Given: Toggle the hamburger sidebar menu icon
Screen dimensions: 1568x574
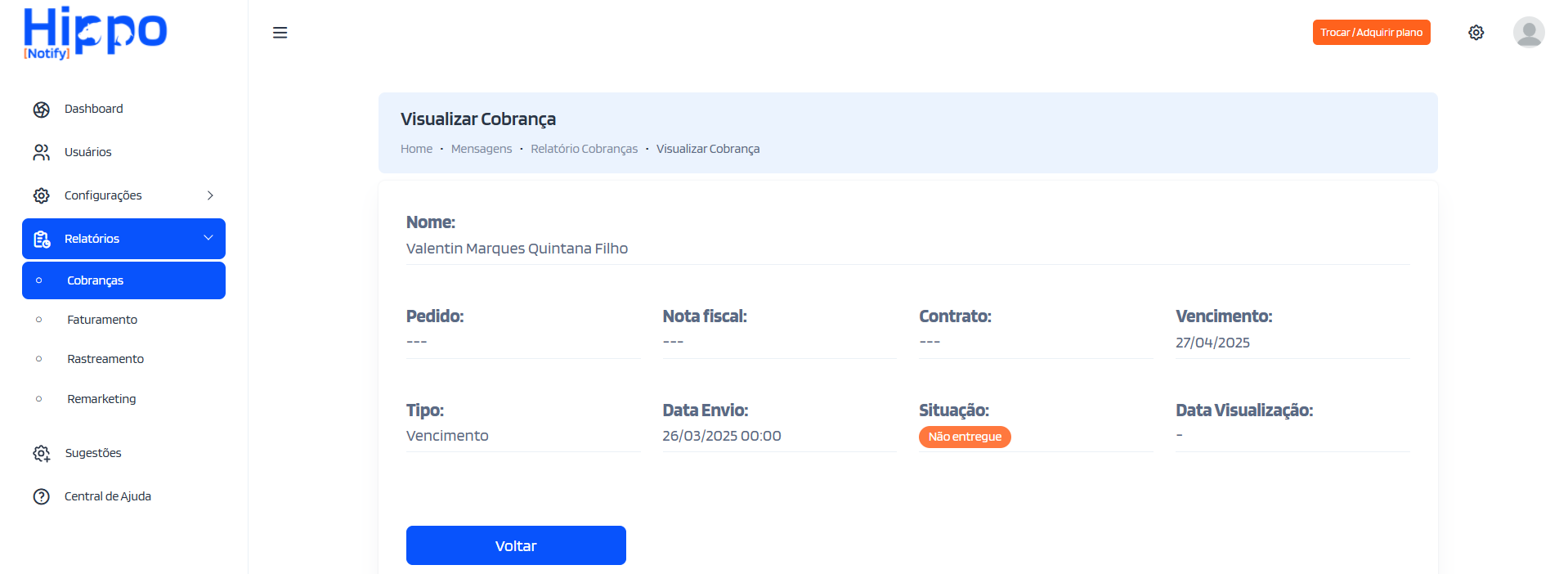Looking at the screenshot, I should coord(280,33).
